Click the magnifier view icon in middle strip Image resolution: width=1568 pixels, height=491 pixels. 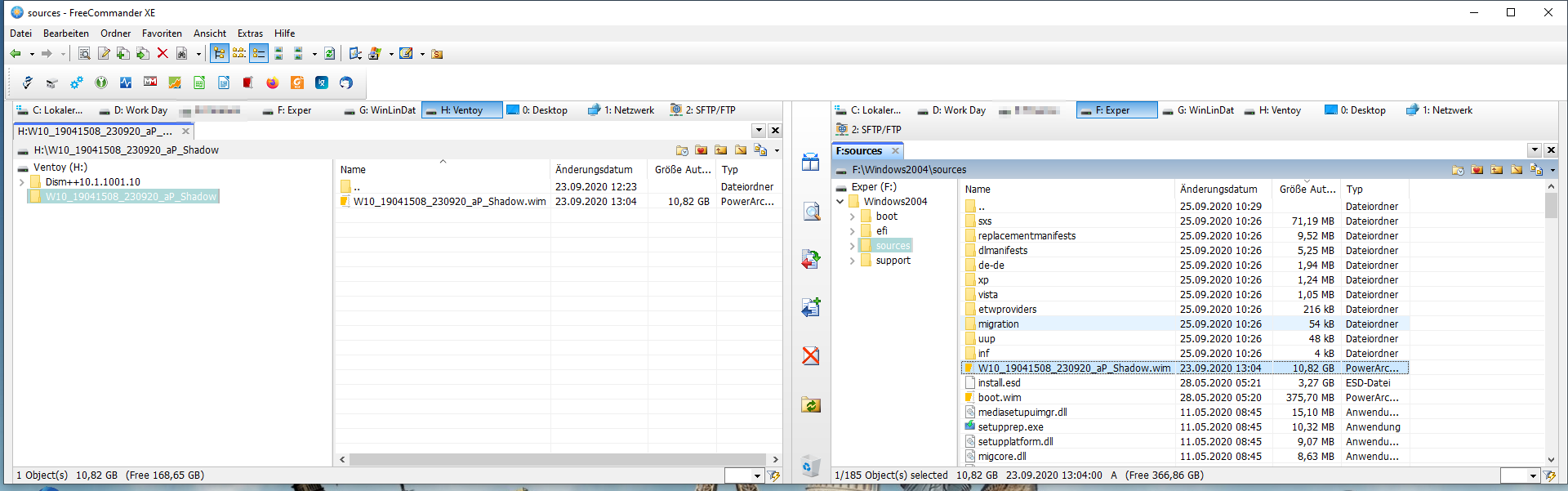(811, 212)
